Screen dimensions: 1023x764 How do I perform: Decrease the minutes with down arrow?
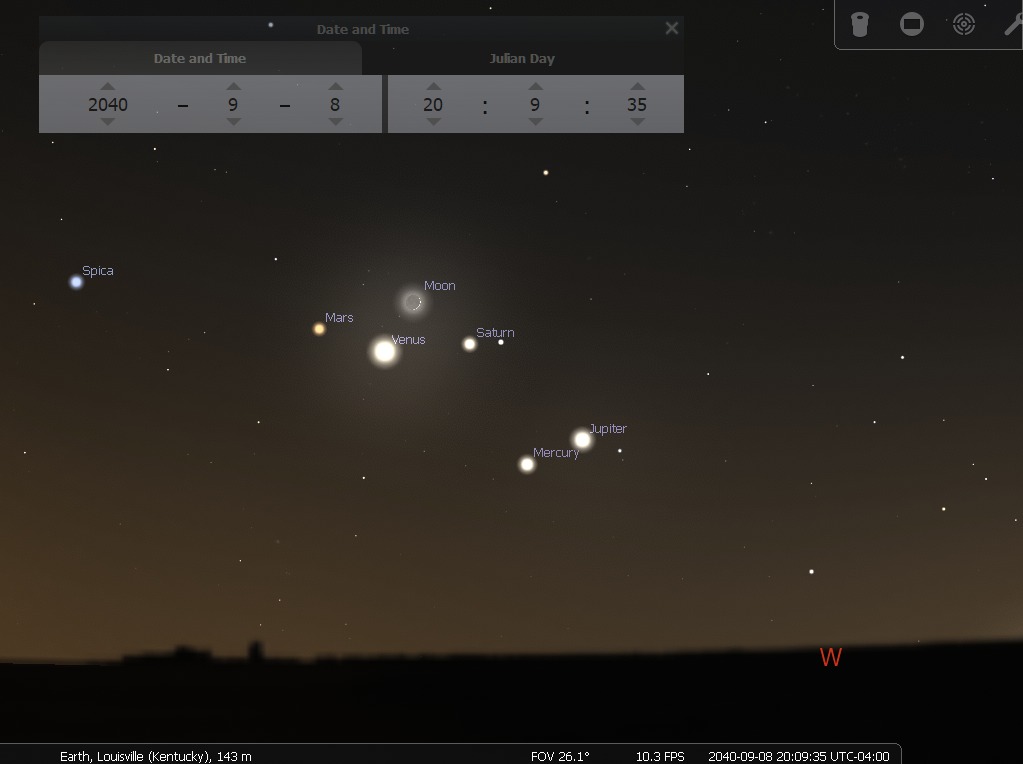pos(536,121)
